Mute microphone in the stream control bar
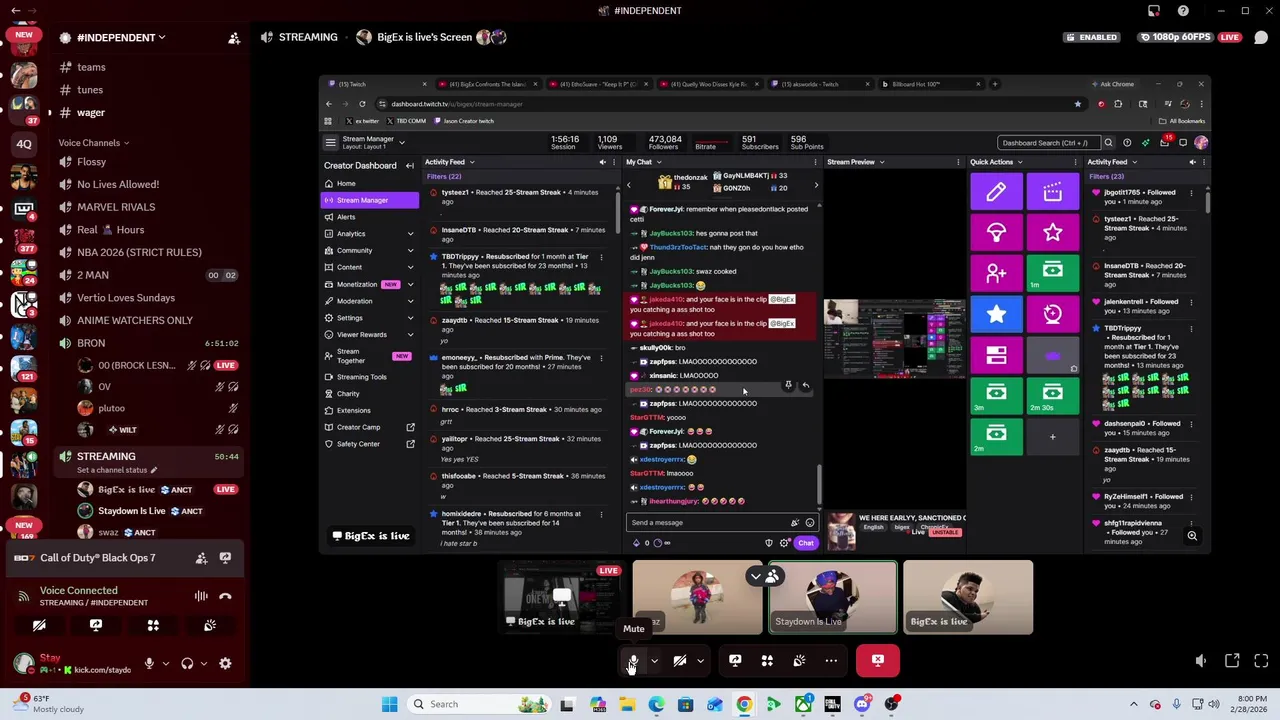 pos(633,660)
